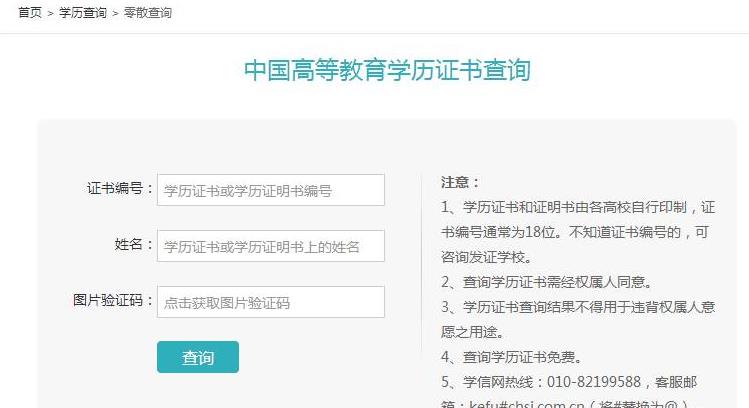
Task: Click the separator arrow before 零散查询
Action: click(x=115, y=13)
